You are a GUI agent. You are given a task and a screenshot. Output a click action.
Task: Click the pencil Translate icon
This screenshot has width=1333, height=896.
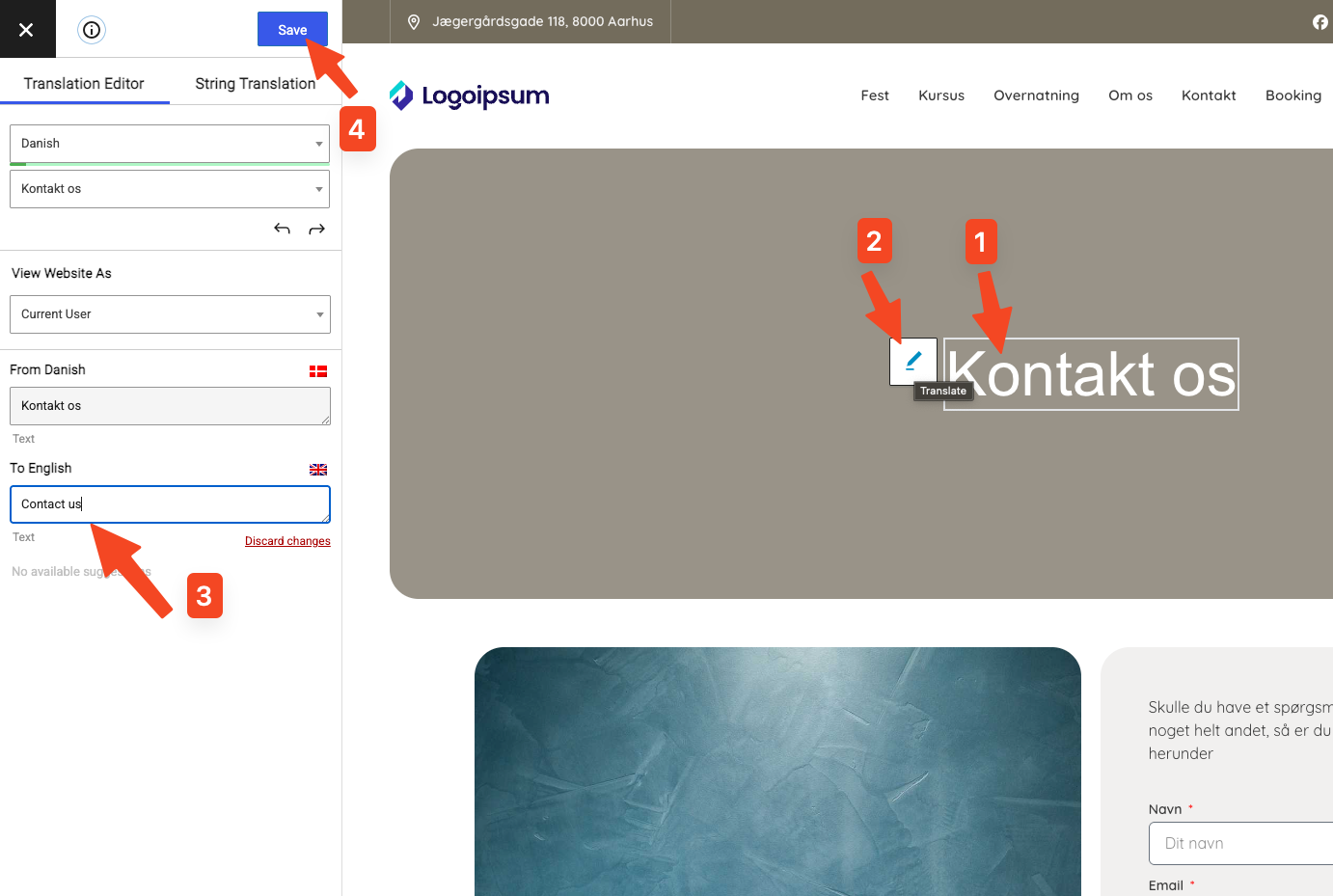tap(912, 361)
